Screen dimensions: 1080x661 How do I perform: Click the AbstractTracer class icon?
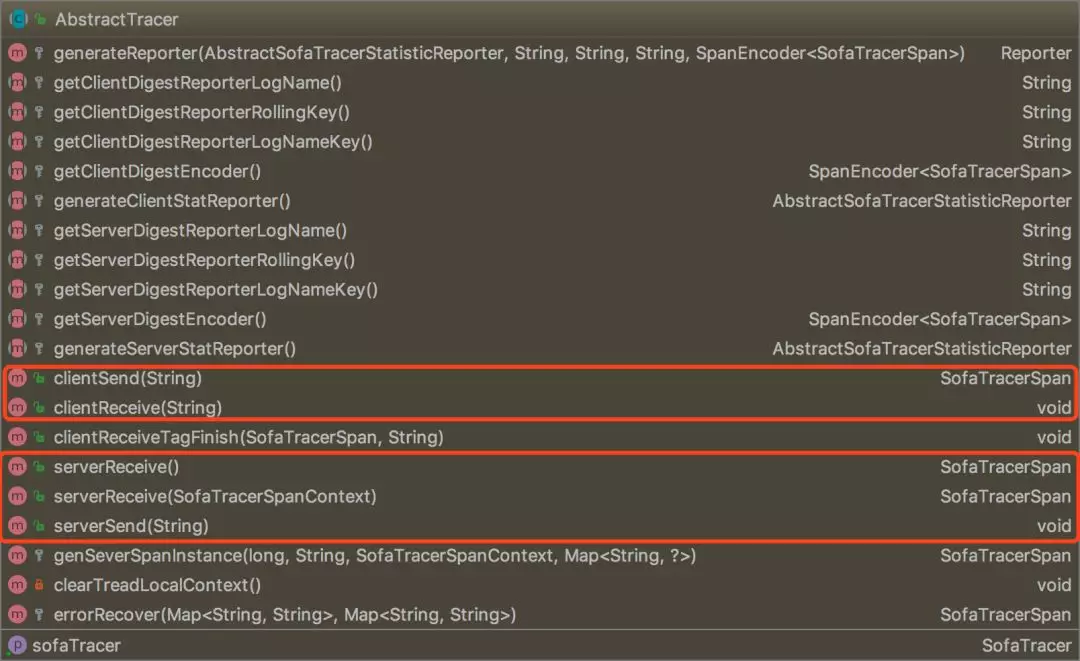tap(18, 19)
